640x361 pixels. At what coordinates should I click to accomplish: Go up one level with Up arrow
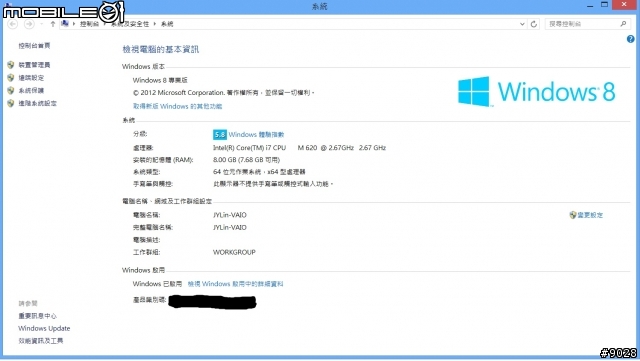53,24
